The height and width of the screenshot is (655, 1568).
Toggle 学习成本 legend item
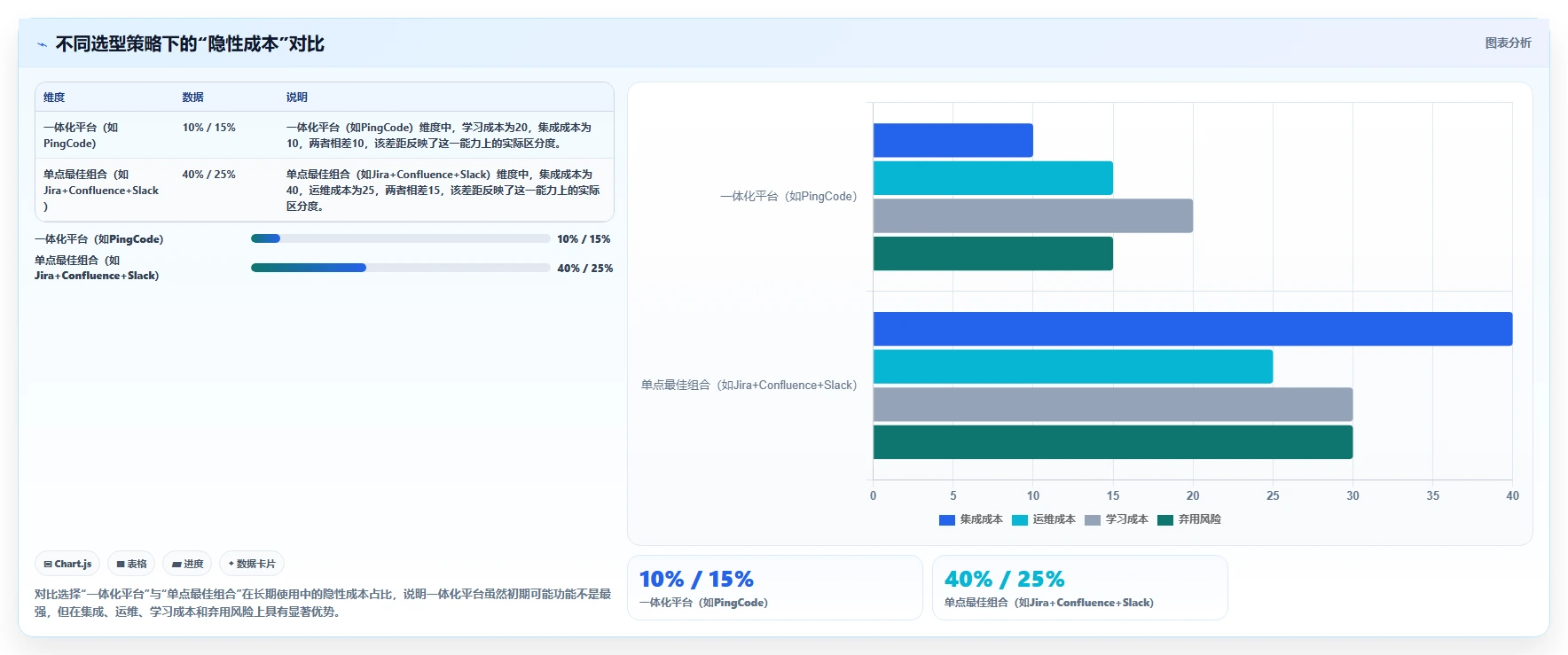click(1117, 519)
